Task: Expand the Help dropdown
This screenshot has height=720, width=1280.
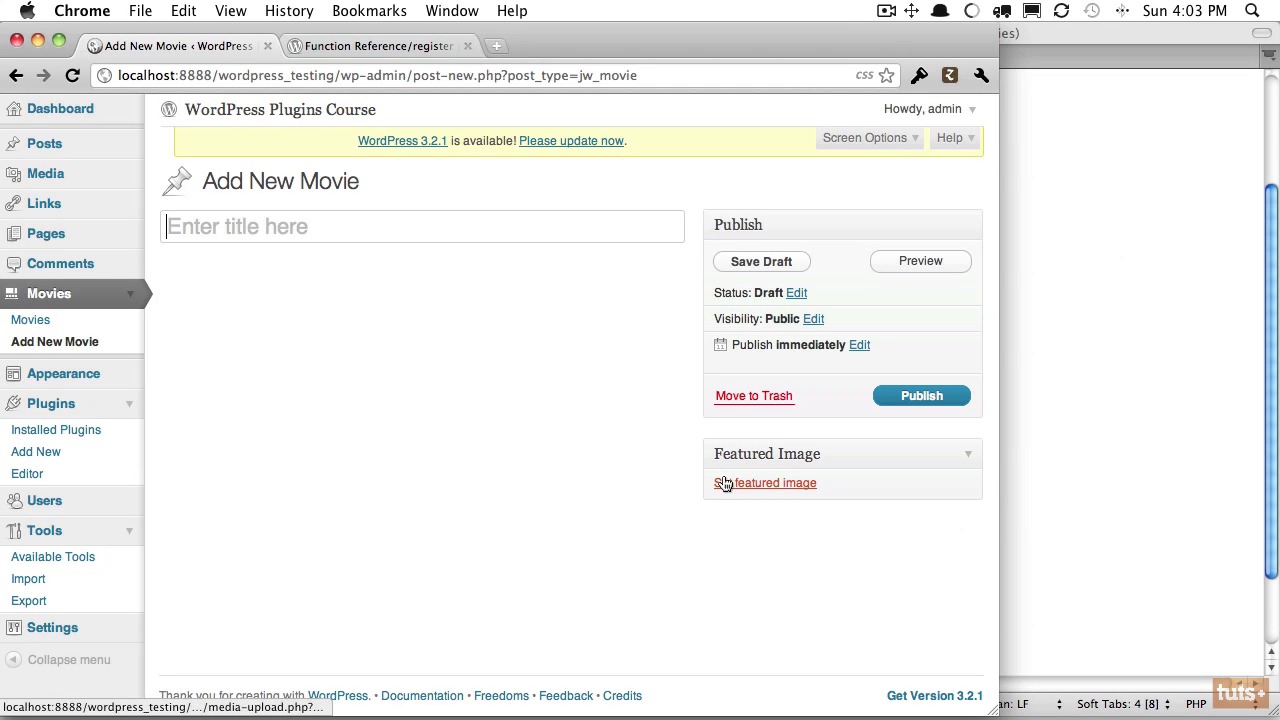Action: point(956,138)
